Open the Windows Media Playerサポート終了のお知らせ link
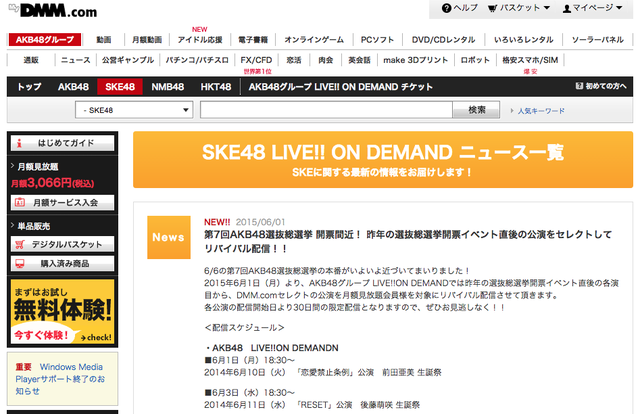Image resolution: width=640 pixels, height=414 pixels. [60, 379]
